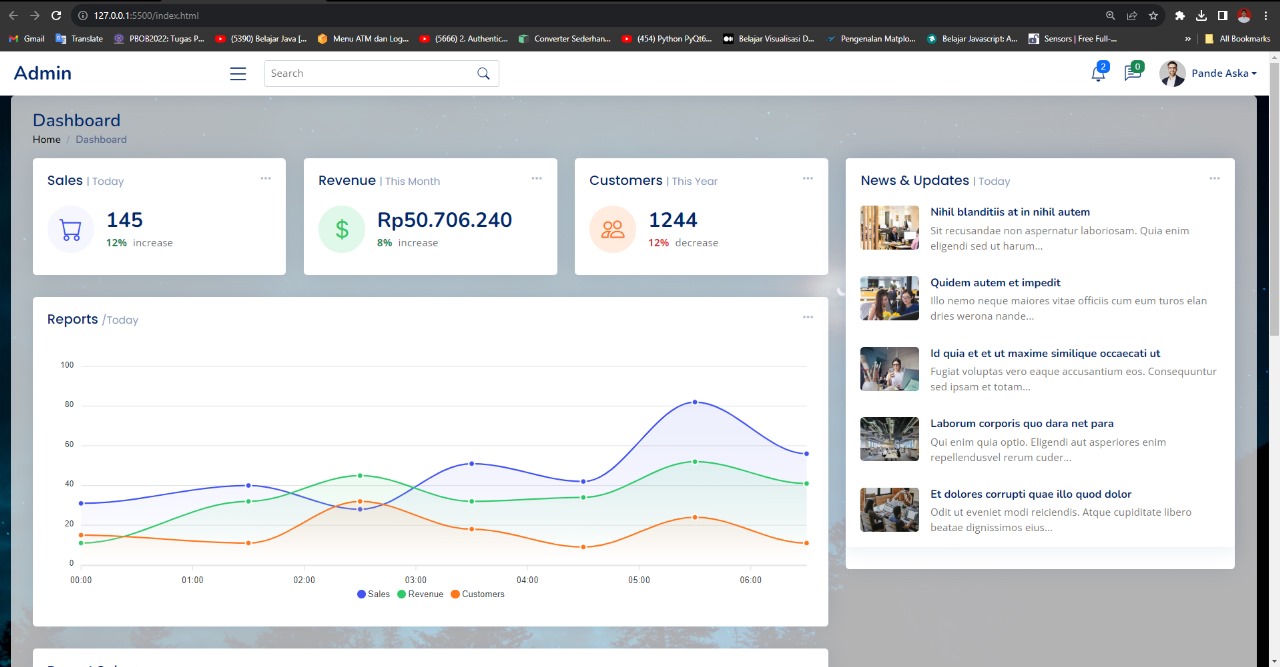Click the Sales shopping cart icon
Image resolution: width=1280 pixels, height=667 pixels.
tap(71, 230)
